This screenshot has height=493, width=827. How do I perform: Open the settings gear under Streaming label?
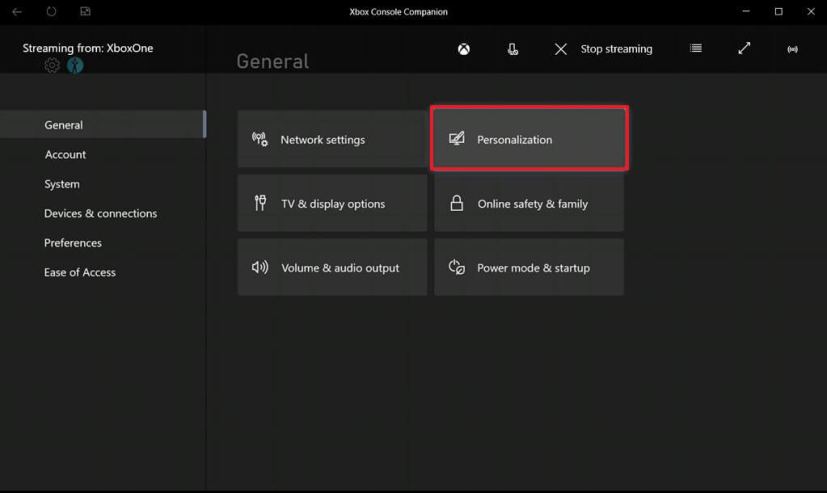click(x=52, y=65)
